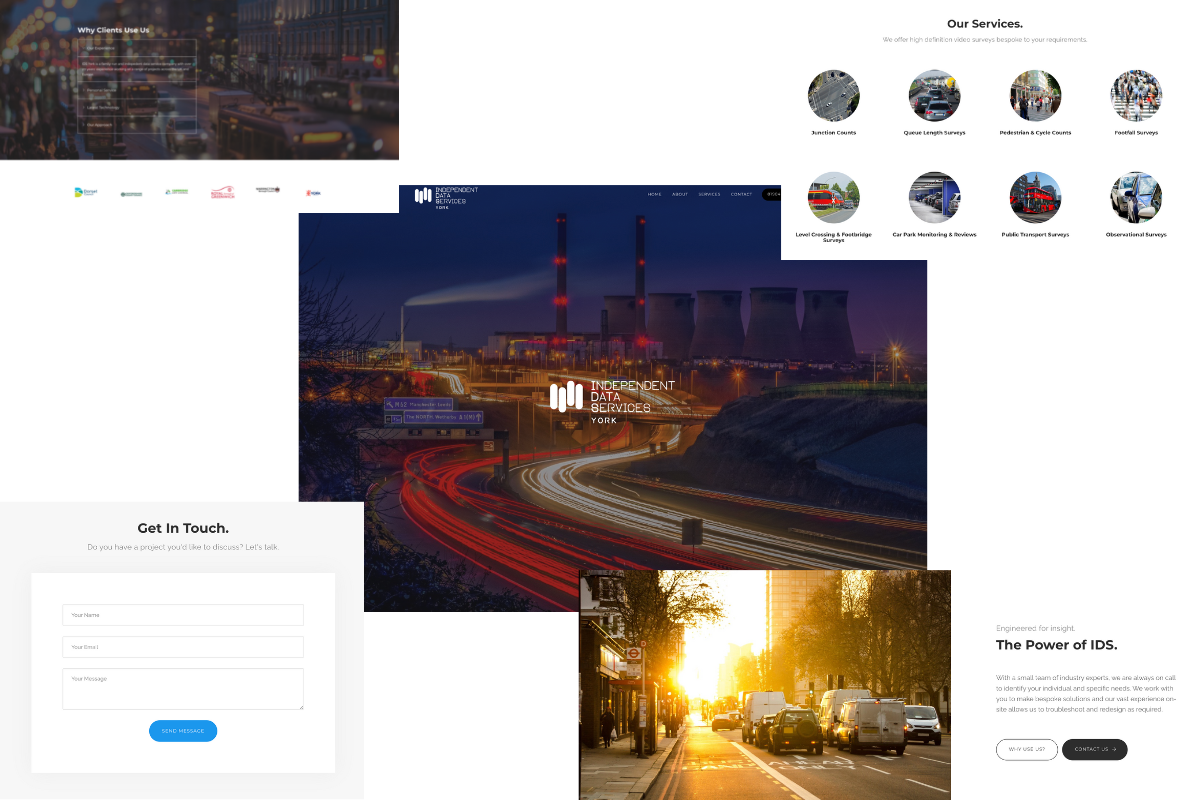Open the Observational Surveys circular icon
The height and width of the screenshot is (800, 1200).
click(x=1136, y=197)
